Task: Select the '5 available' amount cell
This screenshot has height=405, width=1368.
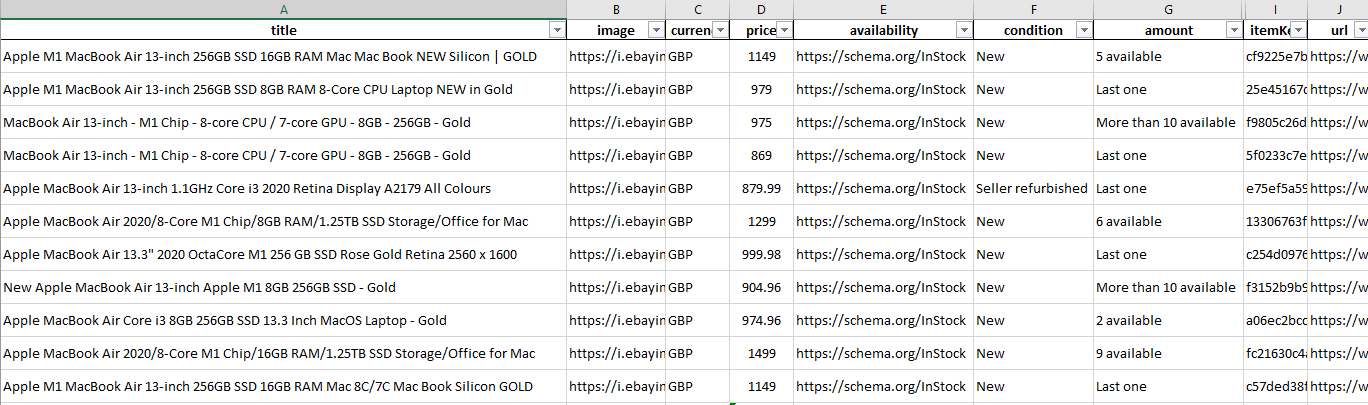Action: 1168,57
